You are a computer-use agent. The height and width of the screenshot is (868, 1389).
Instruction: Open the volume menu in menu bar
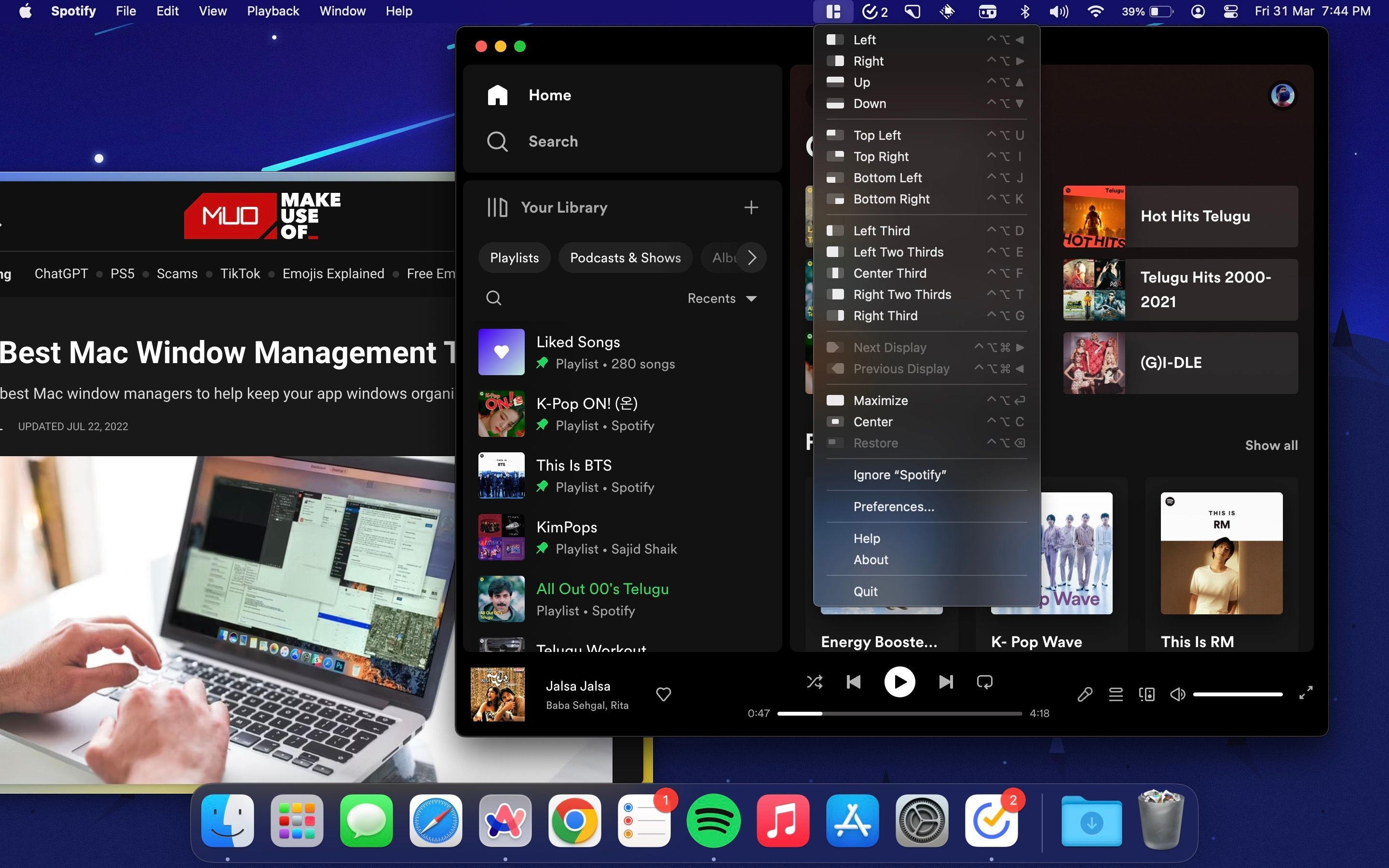(1059, 12)
